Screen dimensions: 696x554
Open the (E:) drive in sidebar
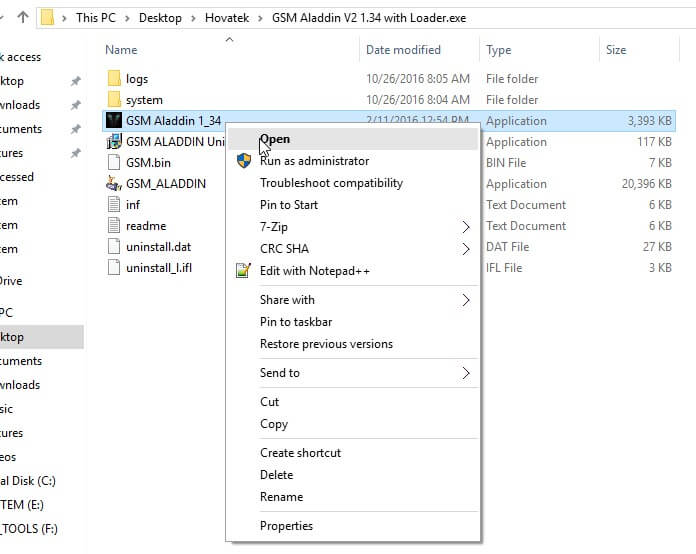coord(22,505)
